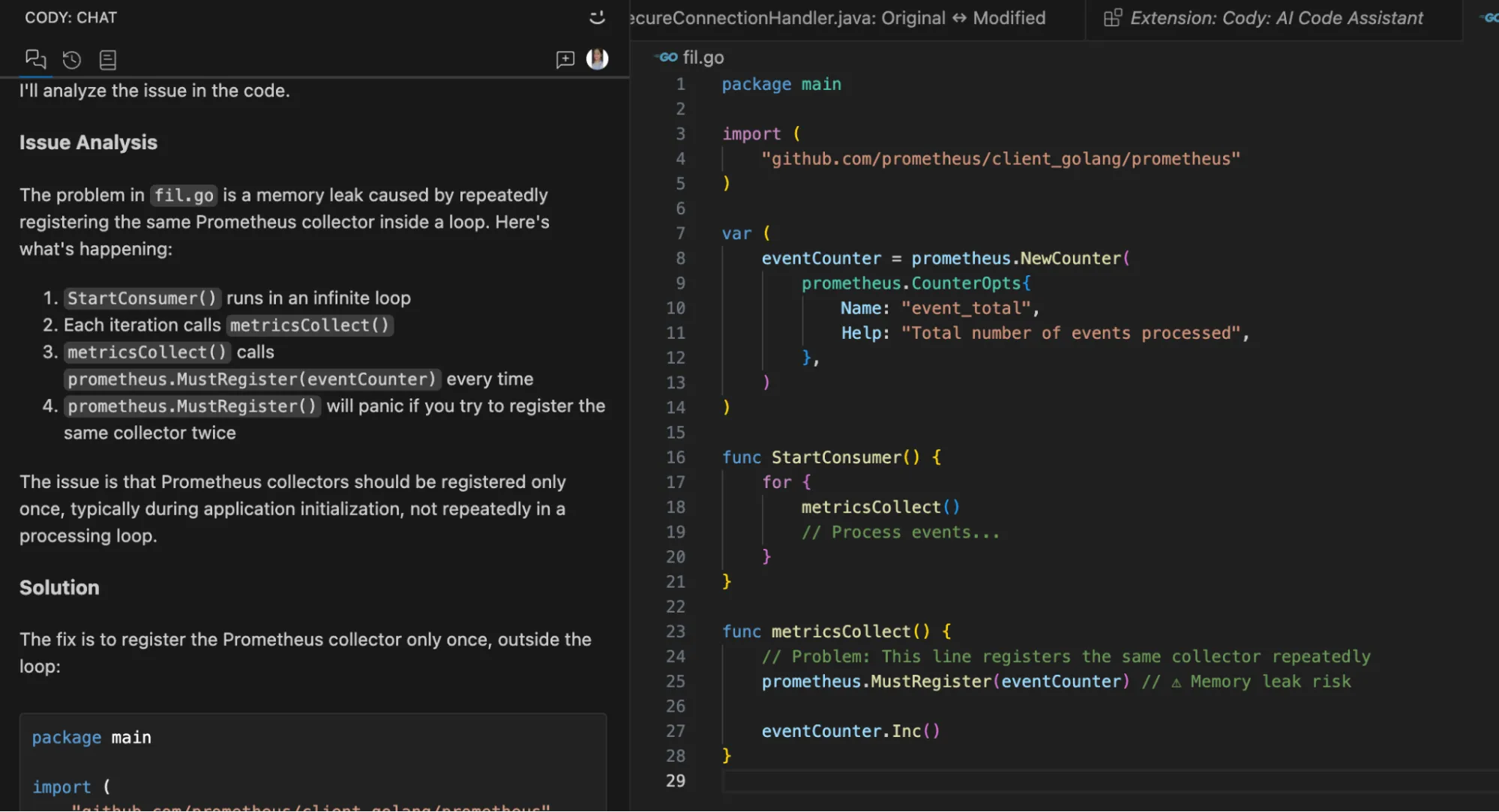Open the Cody chat history icon

71,59
